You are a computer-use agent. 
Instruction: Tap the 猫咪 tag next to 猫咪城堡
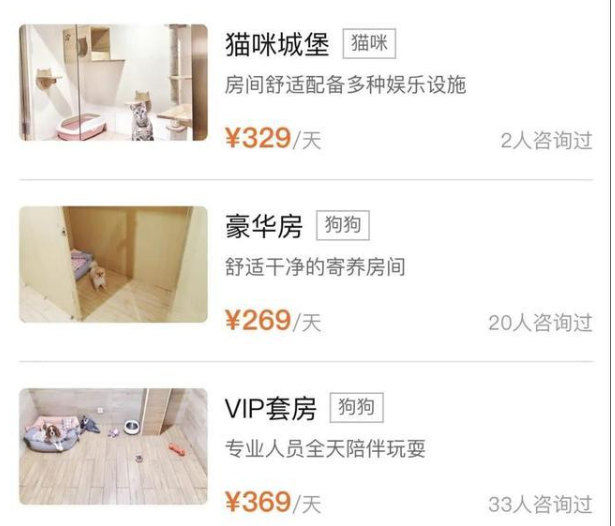[x=369, y=44]
